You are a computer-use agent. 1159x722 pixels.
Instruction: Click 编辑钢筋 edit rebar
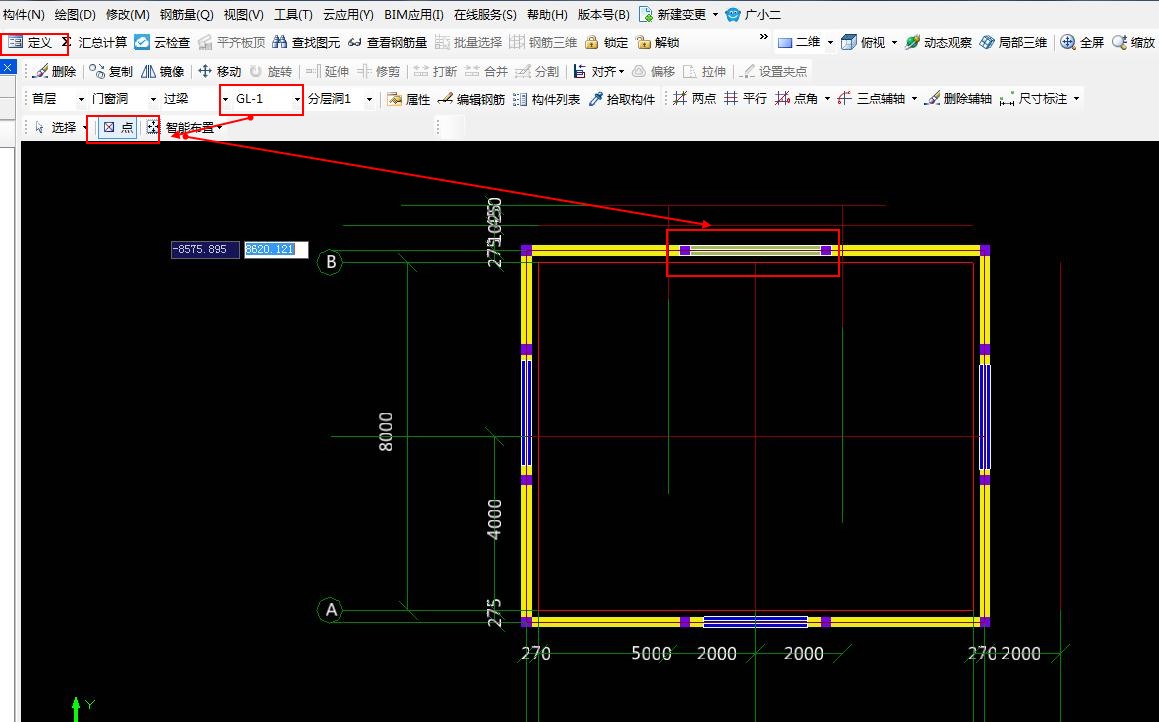click(472, 99)
